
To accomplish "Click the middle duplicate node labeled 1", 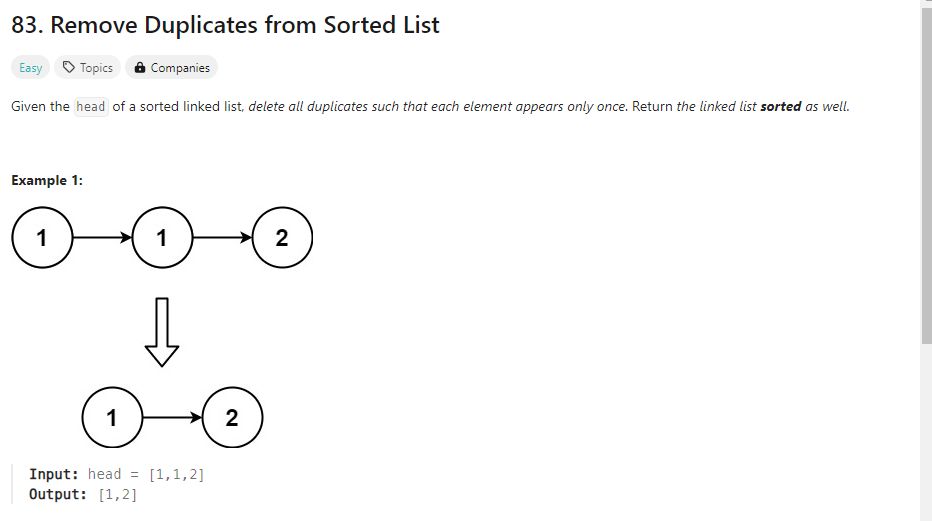I will [x=162, y=238].
